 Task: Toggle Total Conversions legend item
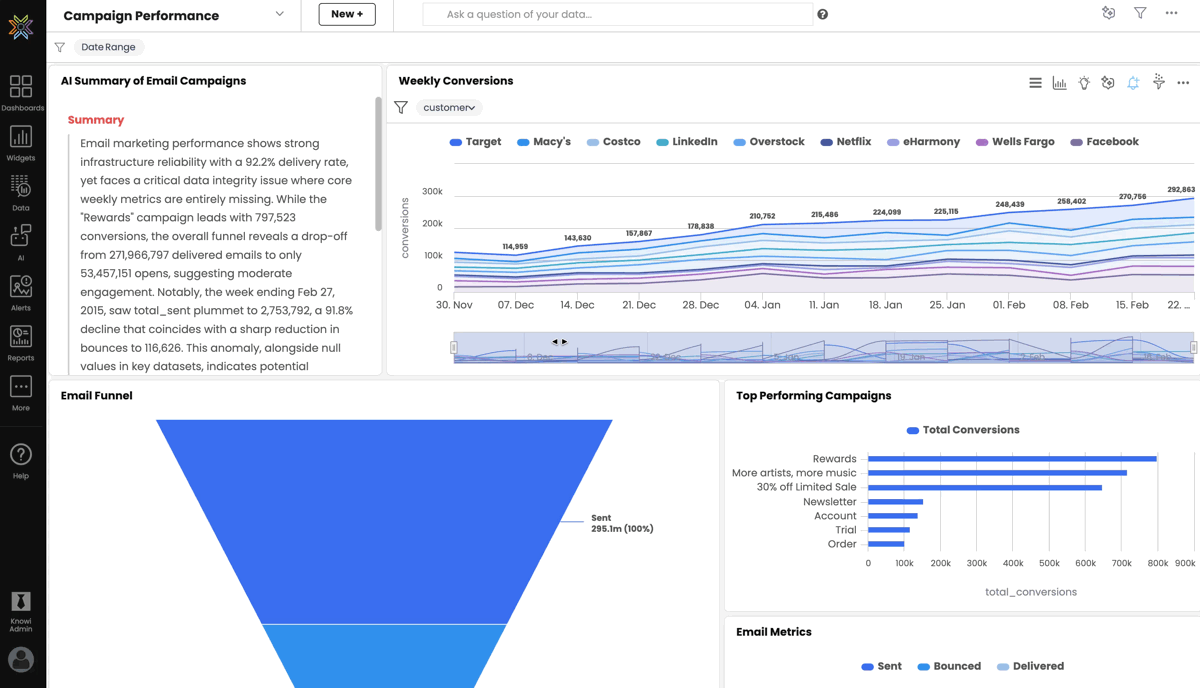click(x=962, y=430)
